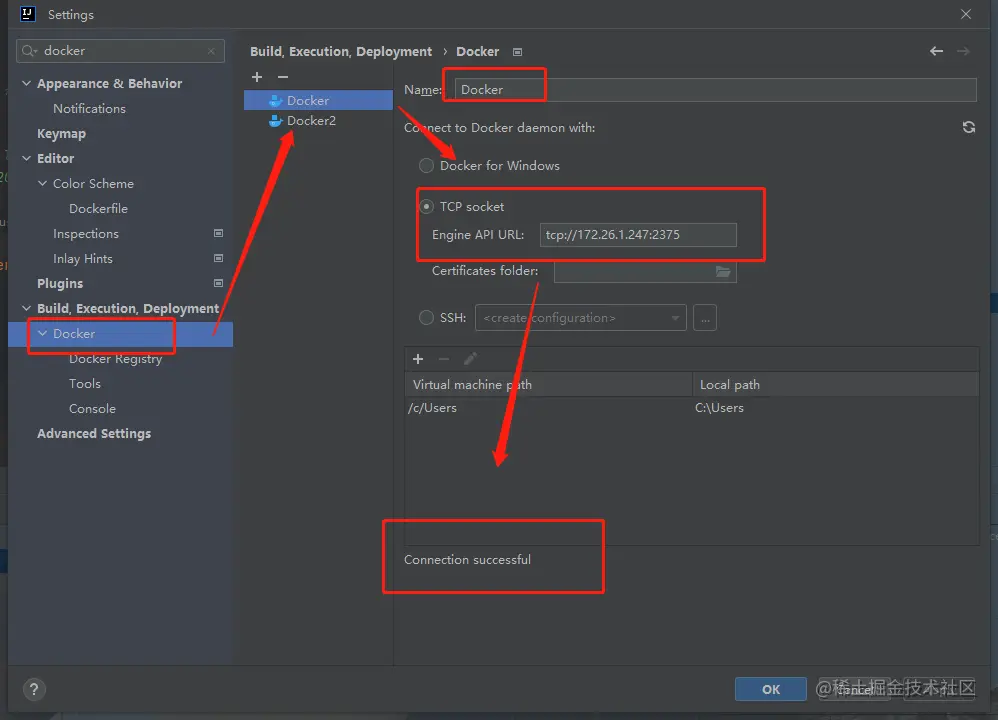998x720 pixels.
Task: Click the Plugins project-level icon
Action: coord(218,283)
